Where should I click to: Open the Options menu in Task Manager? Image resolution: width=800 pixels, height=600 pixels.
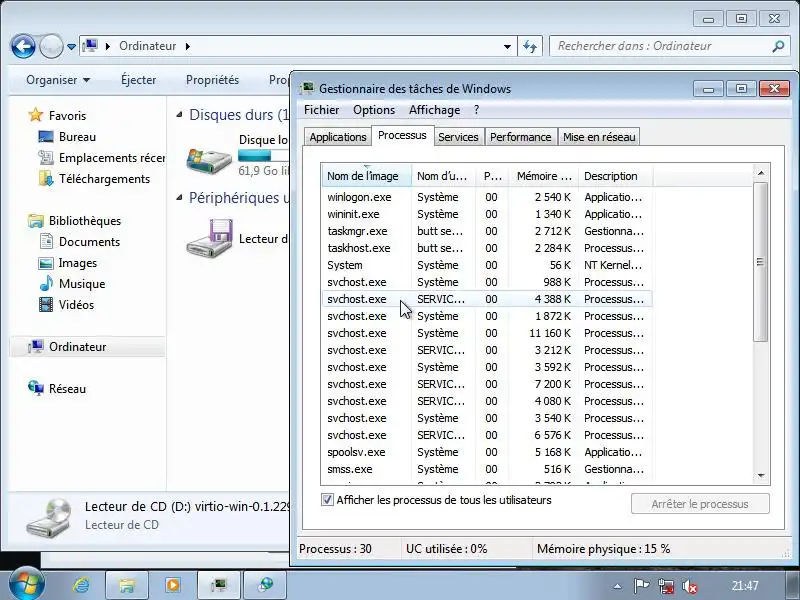pyautogui.click(x=374, y=110)
